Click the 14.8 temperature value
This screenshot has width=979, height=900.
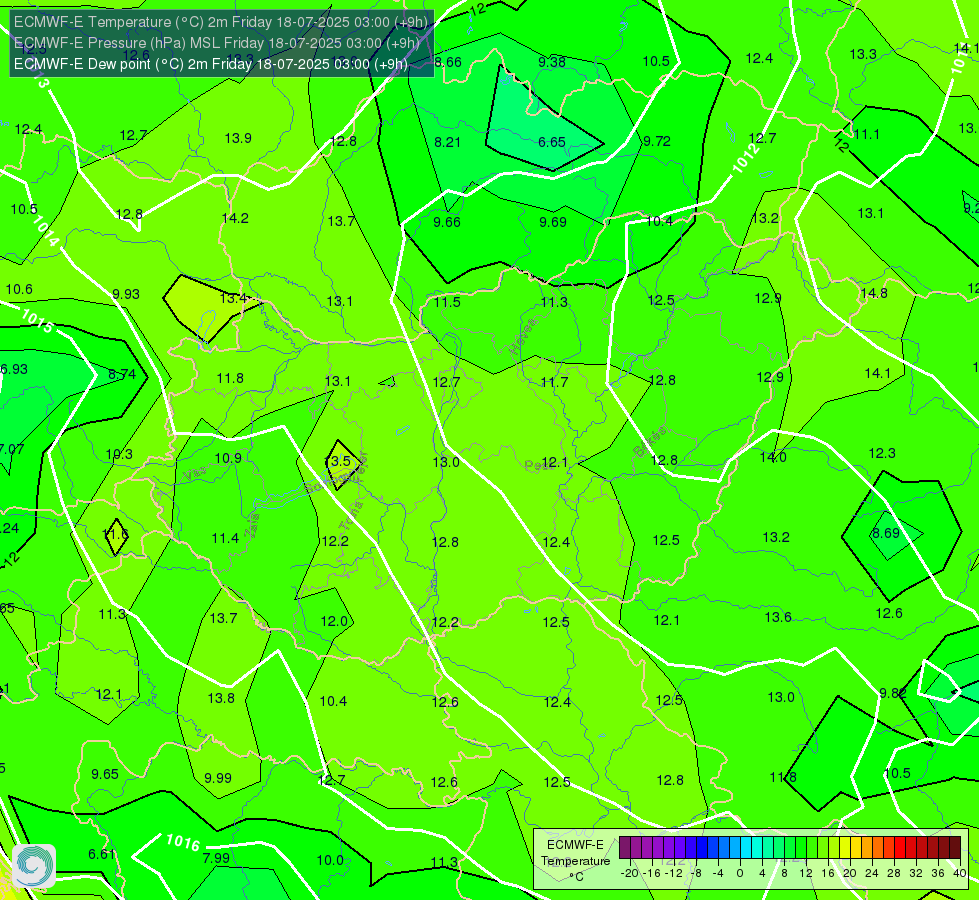[x=873, y=294]
